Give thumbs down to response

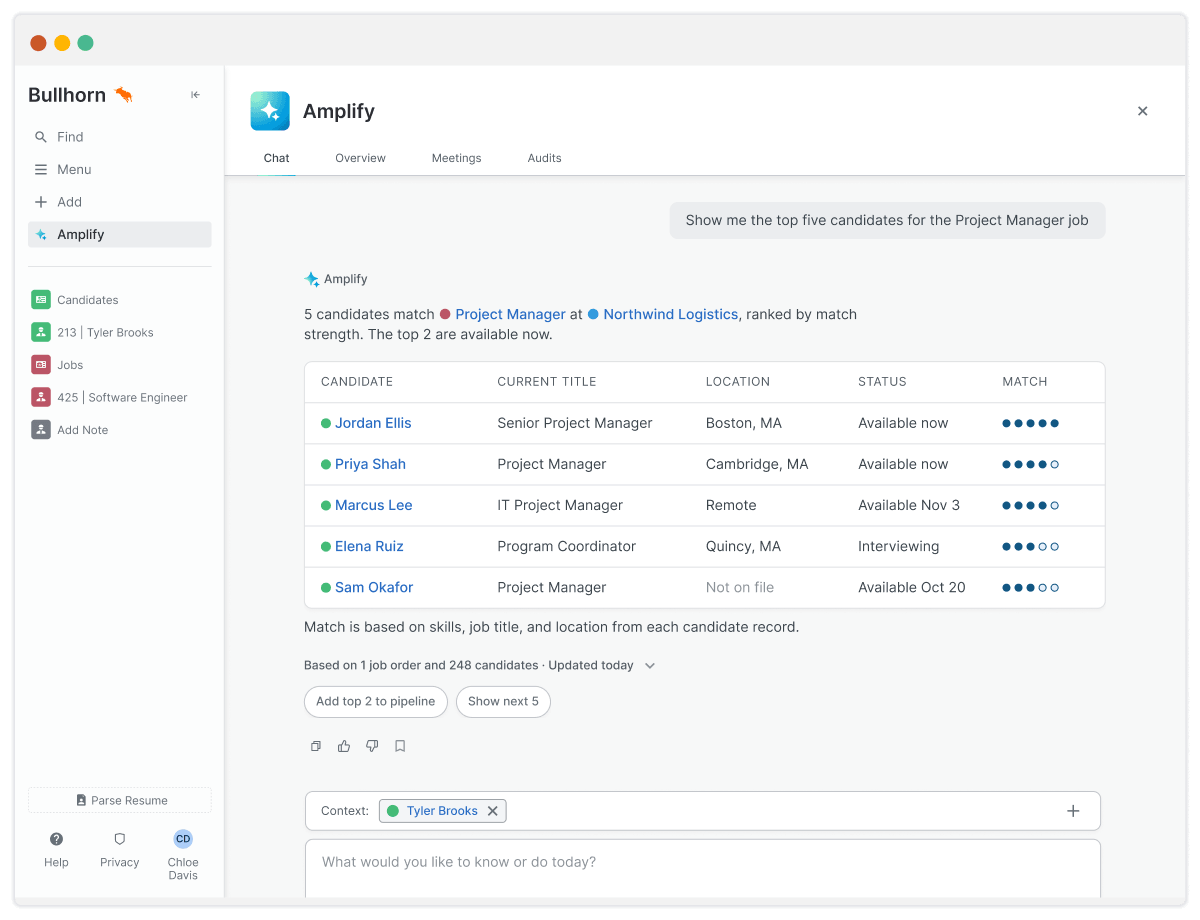point(372,746)
